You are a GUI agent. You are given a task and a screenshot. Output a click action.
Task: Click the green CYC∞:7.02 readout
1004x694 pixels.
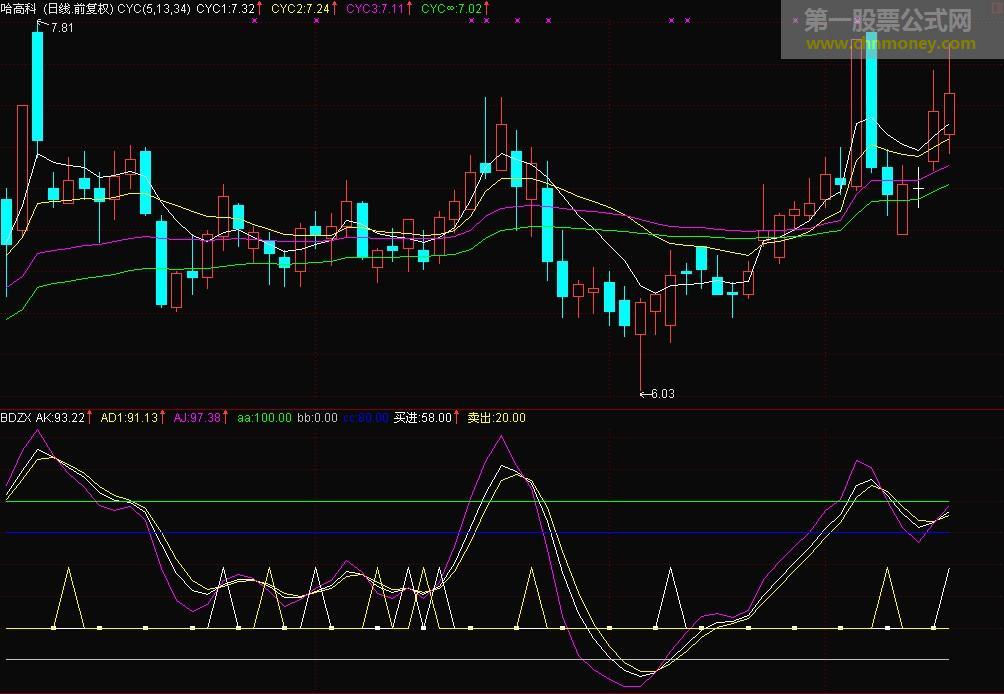pos(451,8)
